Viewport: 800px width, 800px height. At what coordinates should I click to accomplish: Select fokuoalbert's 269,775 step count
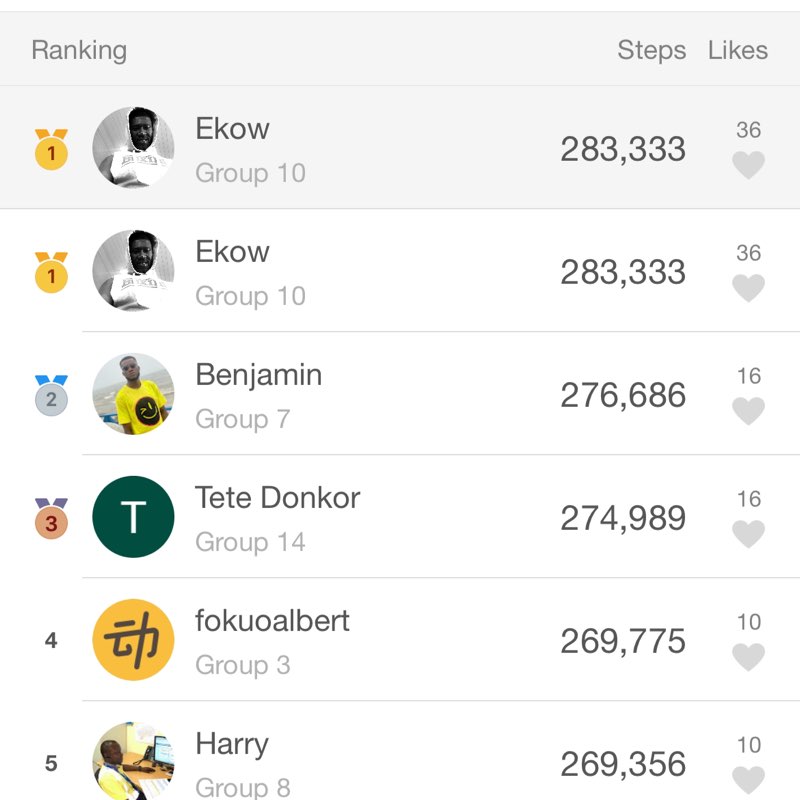622,641
